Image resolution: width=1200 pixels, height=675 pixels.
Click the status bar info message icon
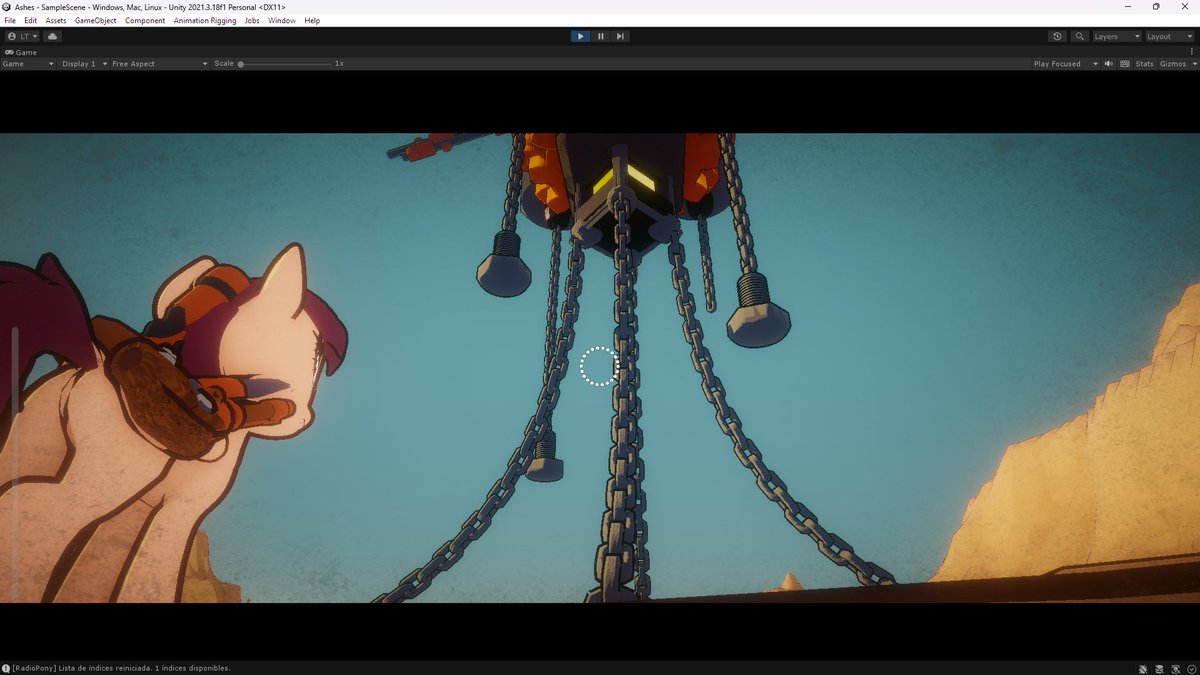(6, 668)
